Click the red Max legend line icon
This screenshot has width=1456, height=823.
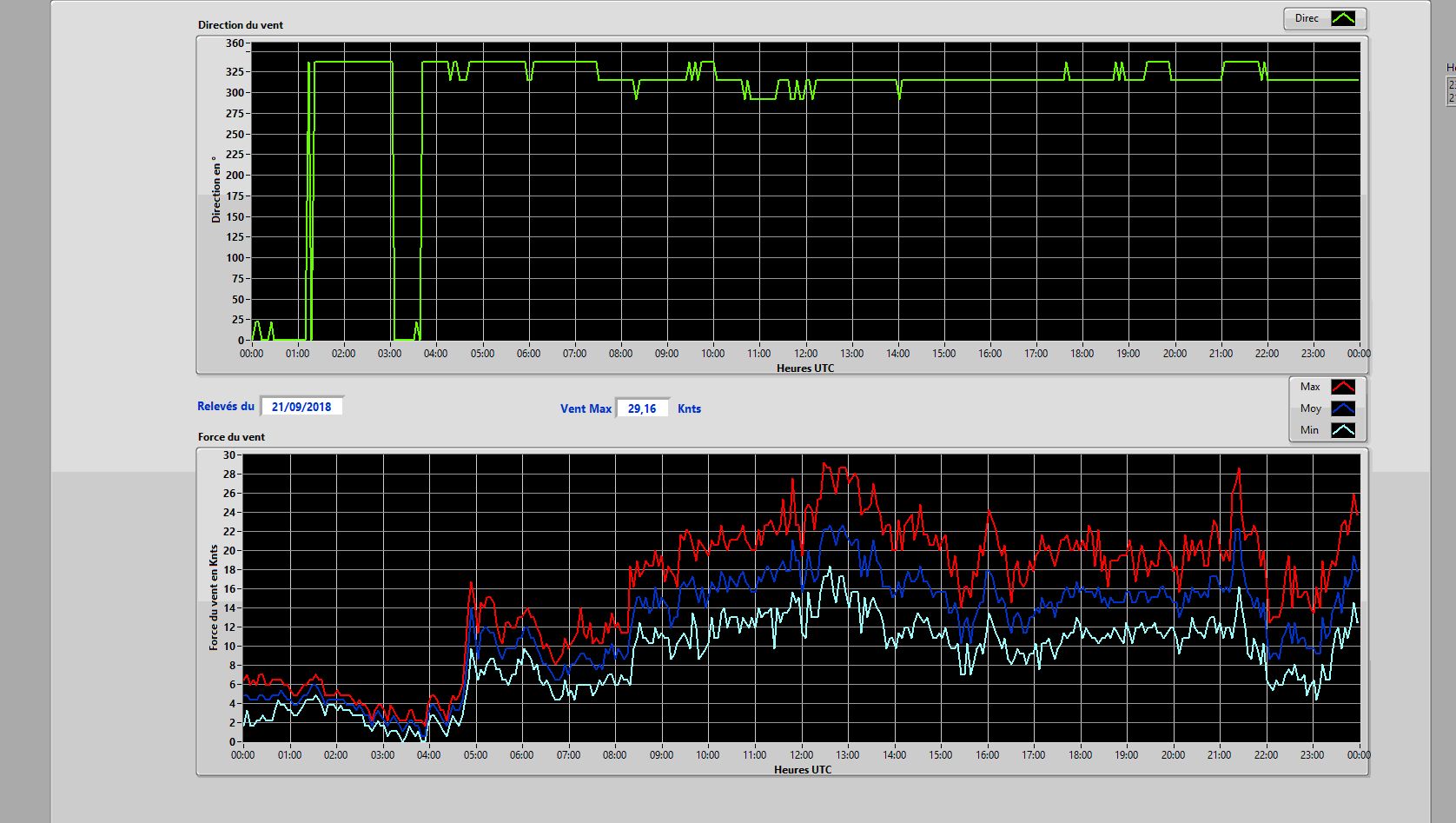(1343, 387)
